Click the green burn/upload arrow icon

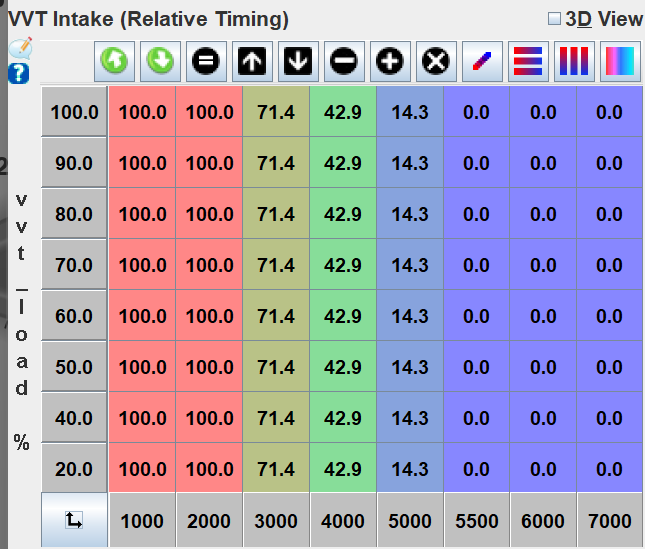pos(115,61)
